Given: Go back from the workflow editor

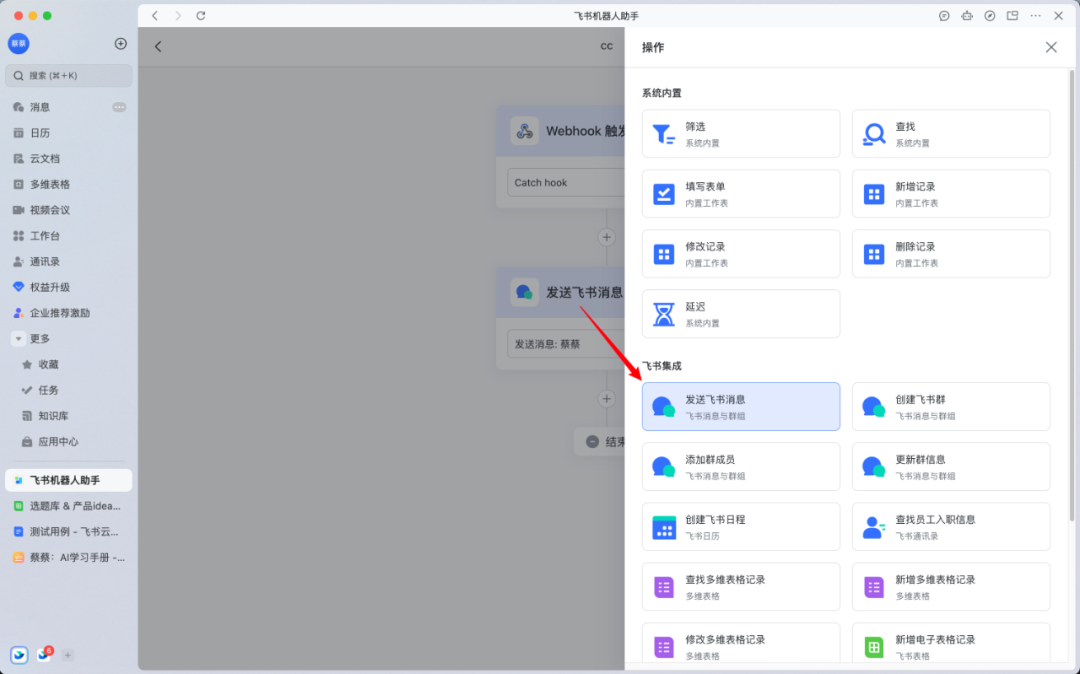Looking at the screenshot, I should pyautogui.click(x=158, y=46).
